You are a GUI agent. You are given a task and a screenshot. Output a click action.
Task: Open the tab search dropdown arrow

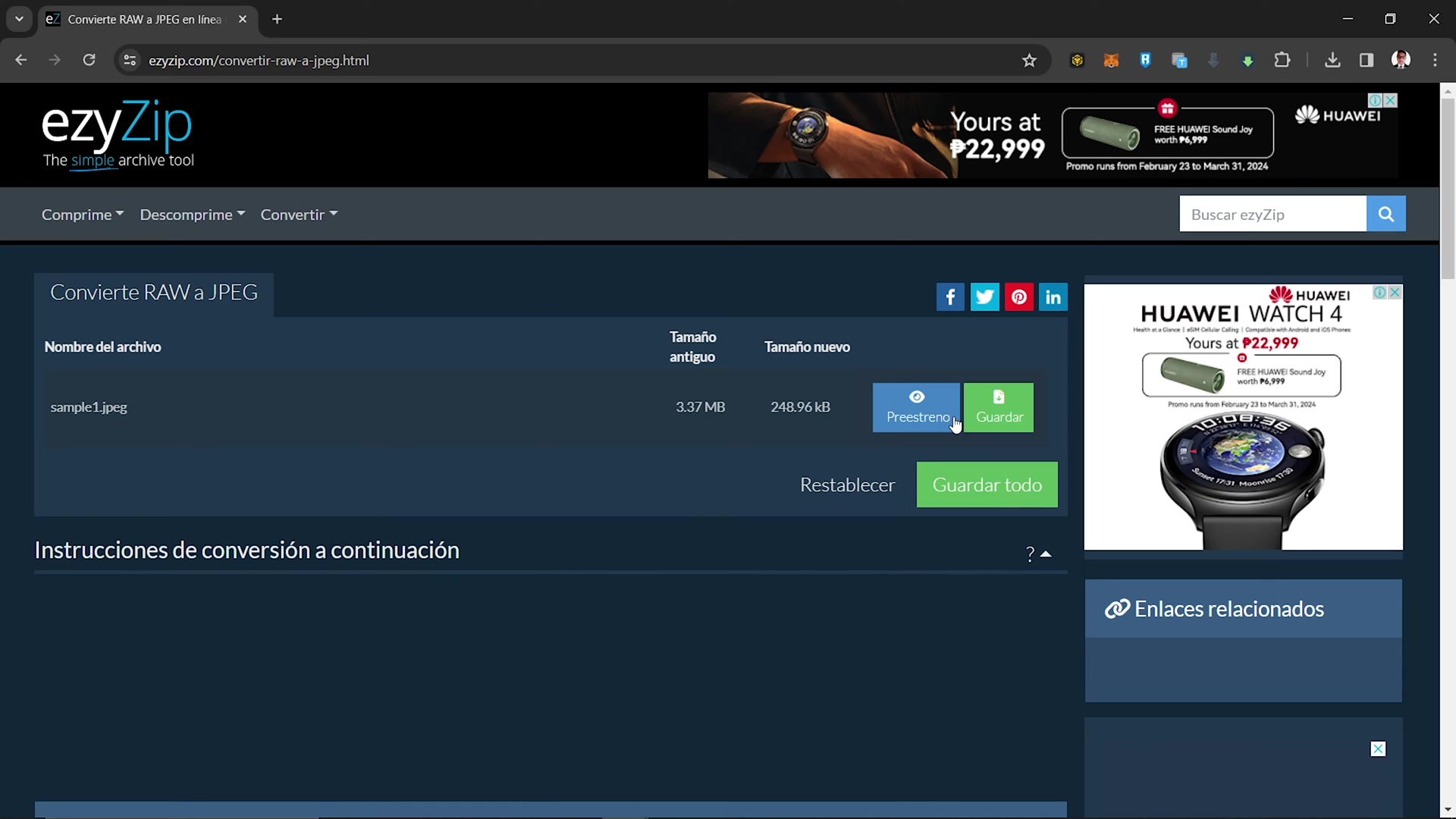tap(19, 19)
